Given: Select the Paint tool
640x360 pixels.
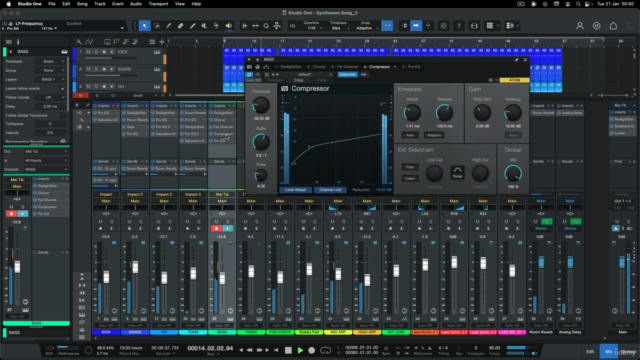Looking at the screenshot, I should tap(193, 26).
